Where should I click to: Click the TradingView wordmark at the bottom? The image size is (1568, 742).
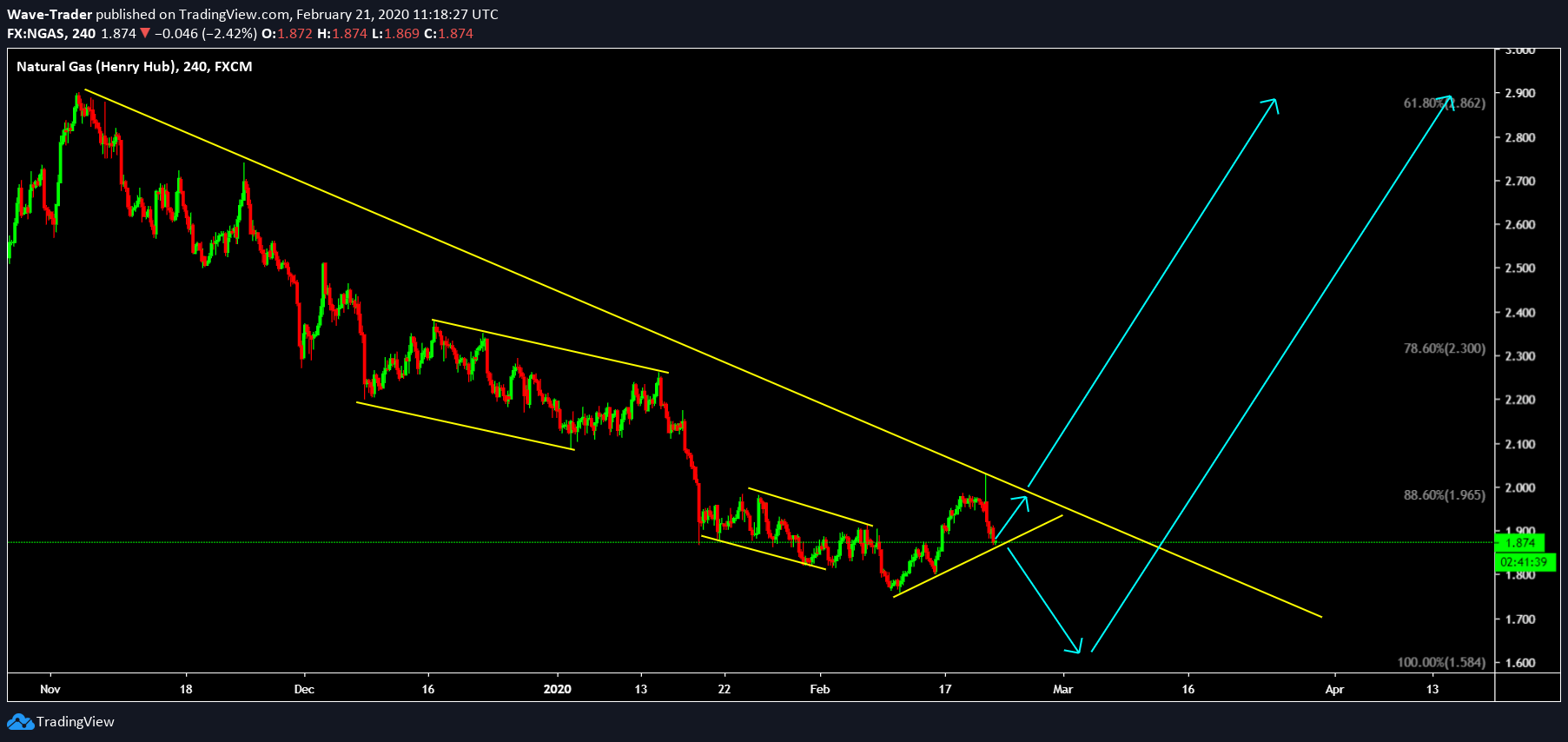click(x=76, y=722)
